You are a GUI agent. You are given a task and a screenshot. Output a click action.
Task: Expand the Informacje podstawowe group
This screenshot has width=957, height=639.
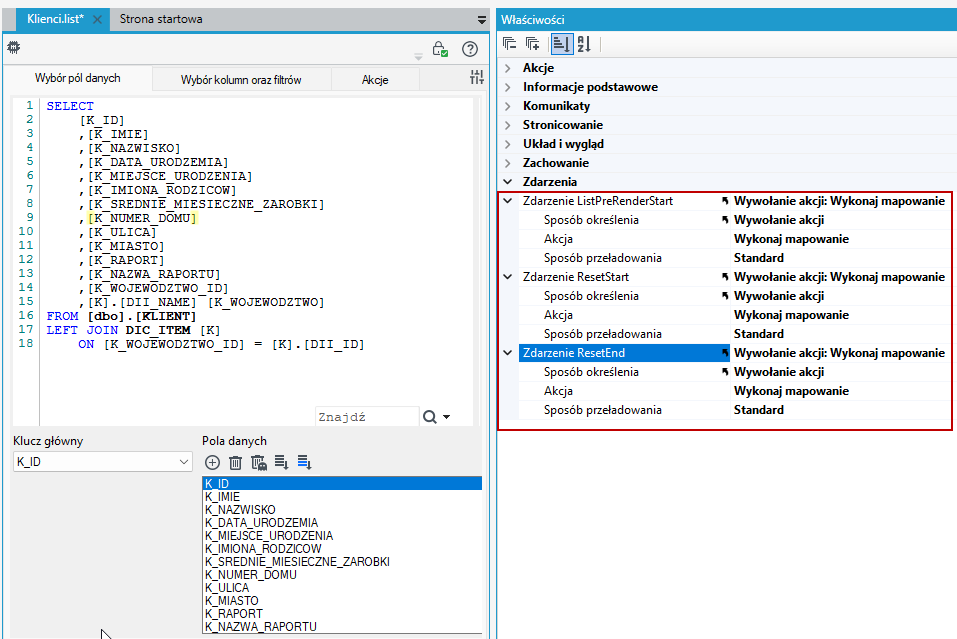508,87
